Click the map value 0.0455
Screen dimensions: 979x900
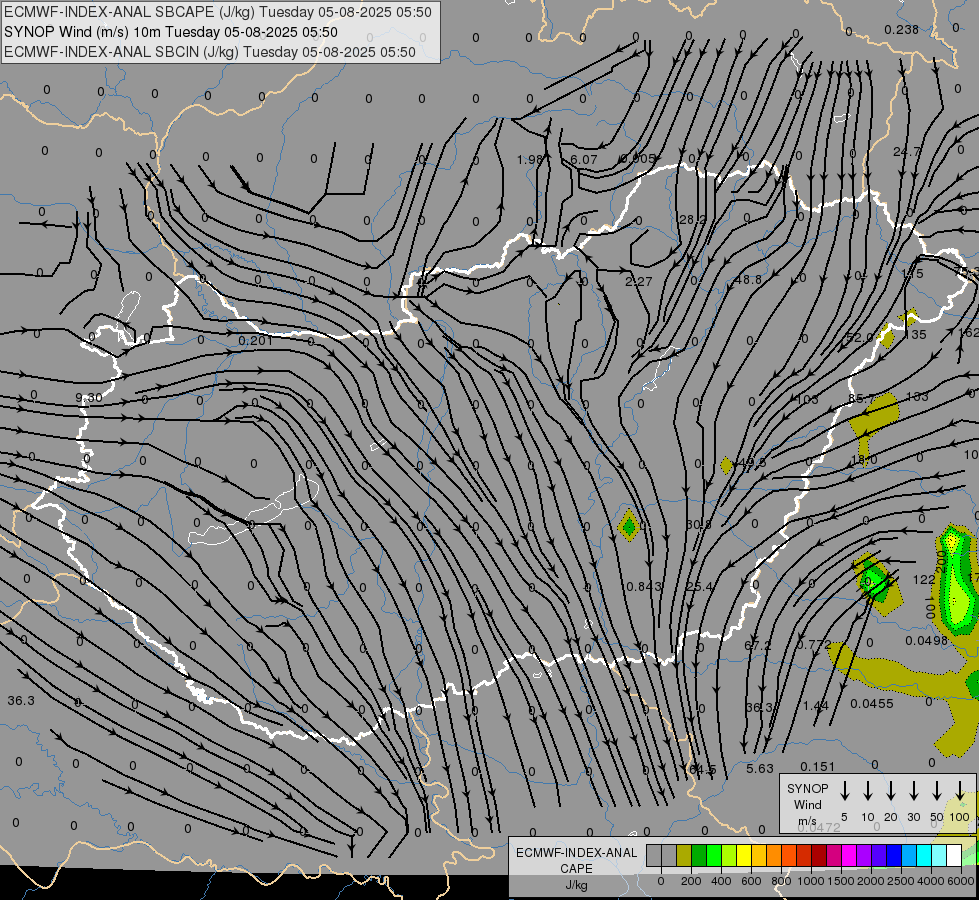point(872,704)
